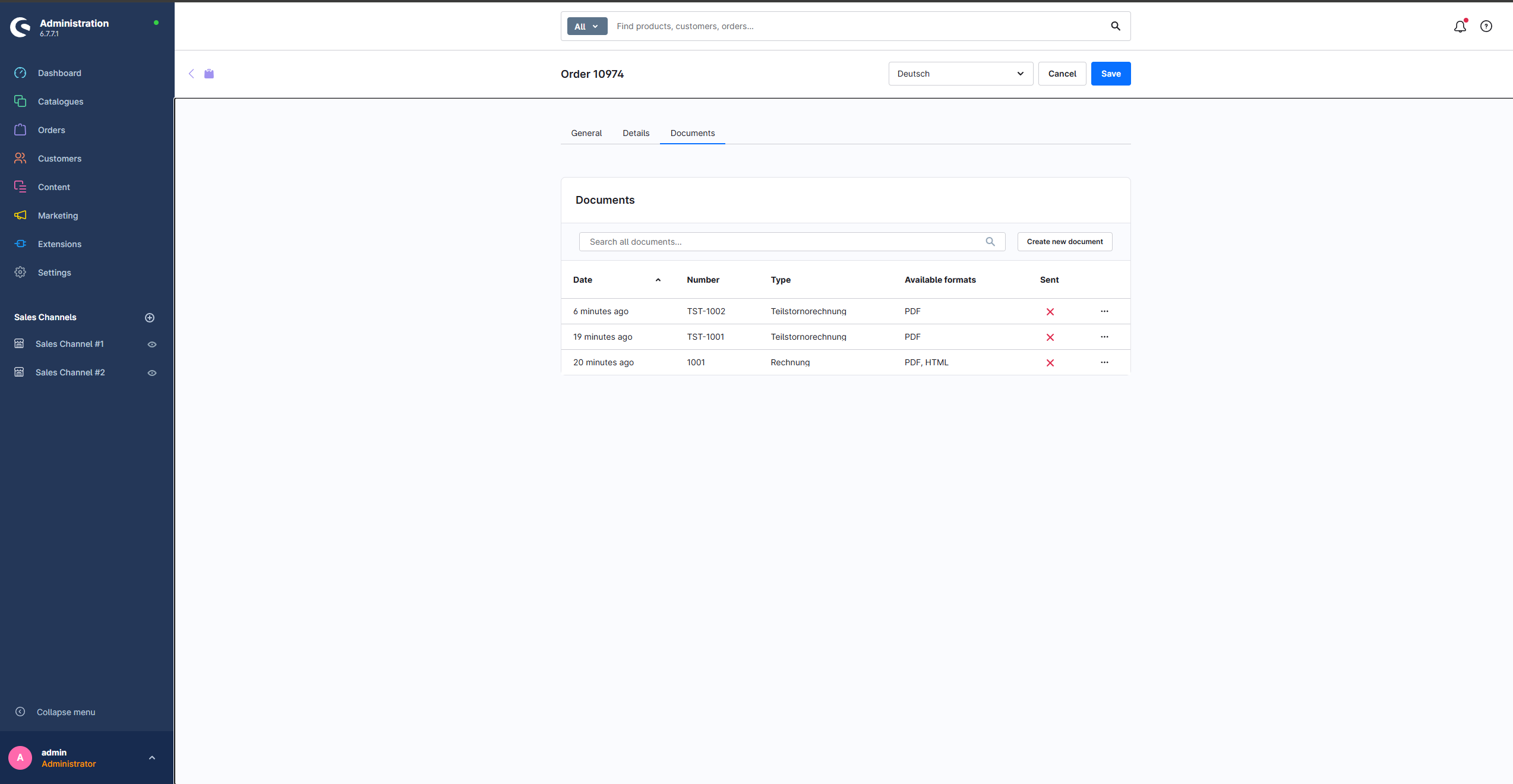Screen dimensions: 1513x784
Task: Add sales channel with plus icon
Action: pos(150,318)
